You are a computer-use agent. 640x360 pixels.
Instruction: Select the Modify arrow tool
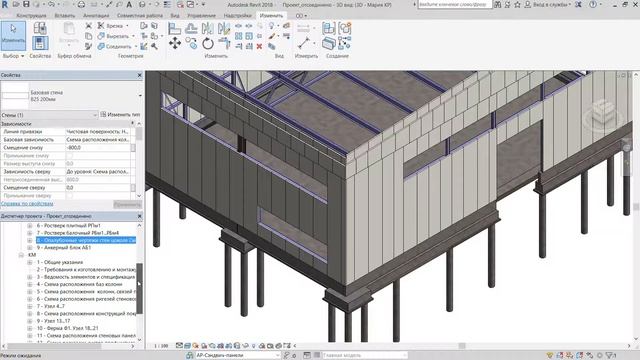[13, 36]
